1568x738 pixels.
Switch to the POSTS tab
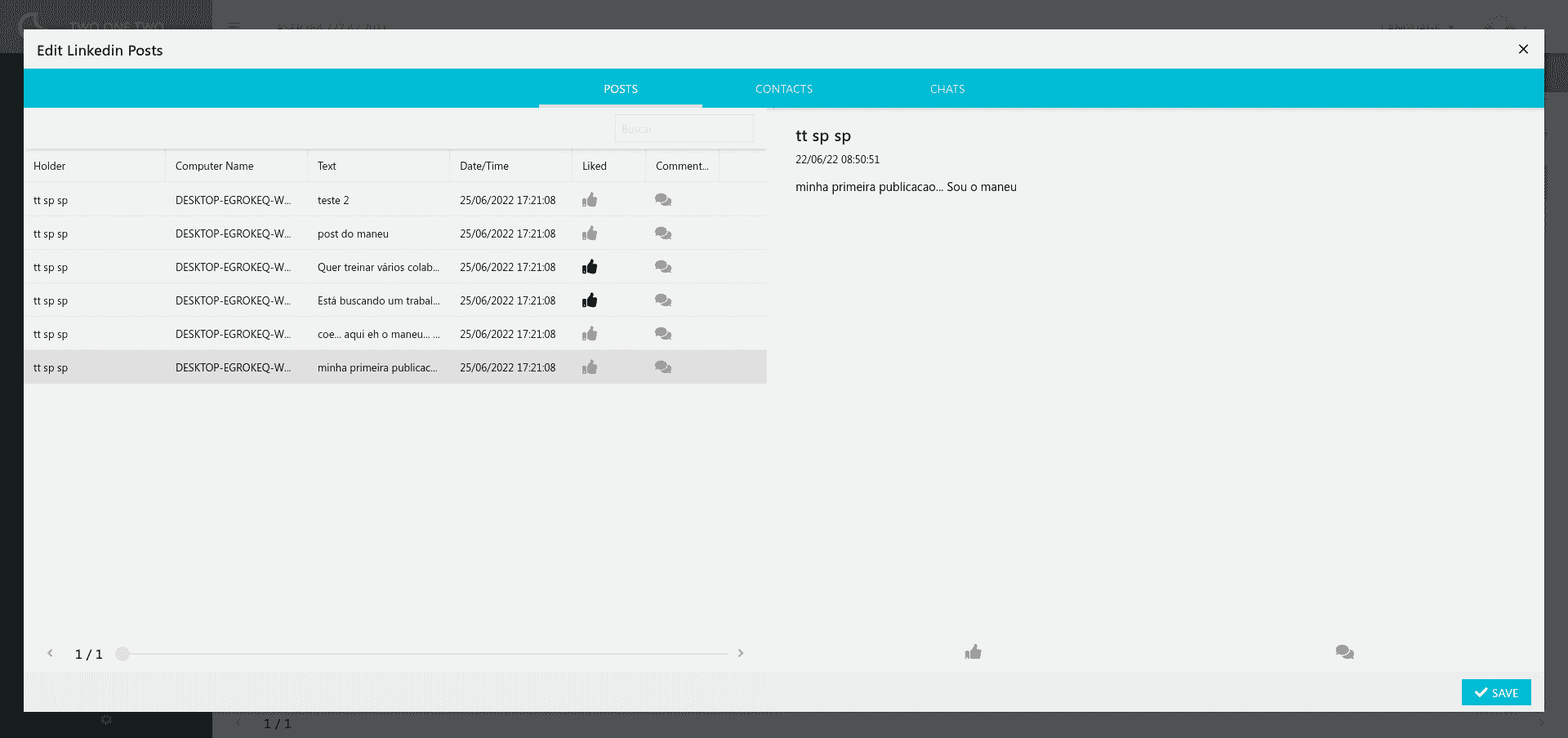(621, 89)
